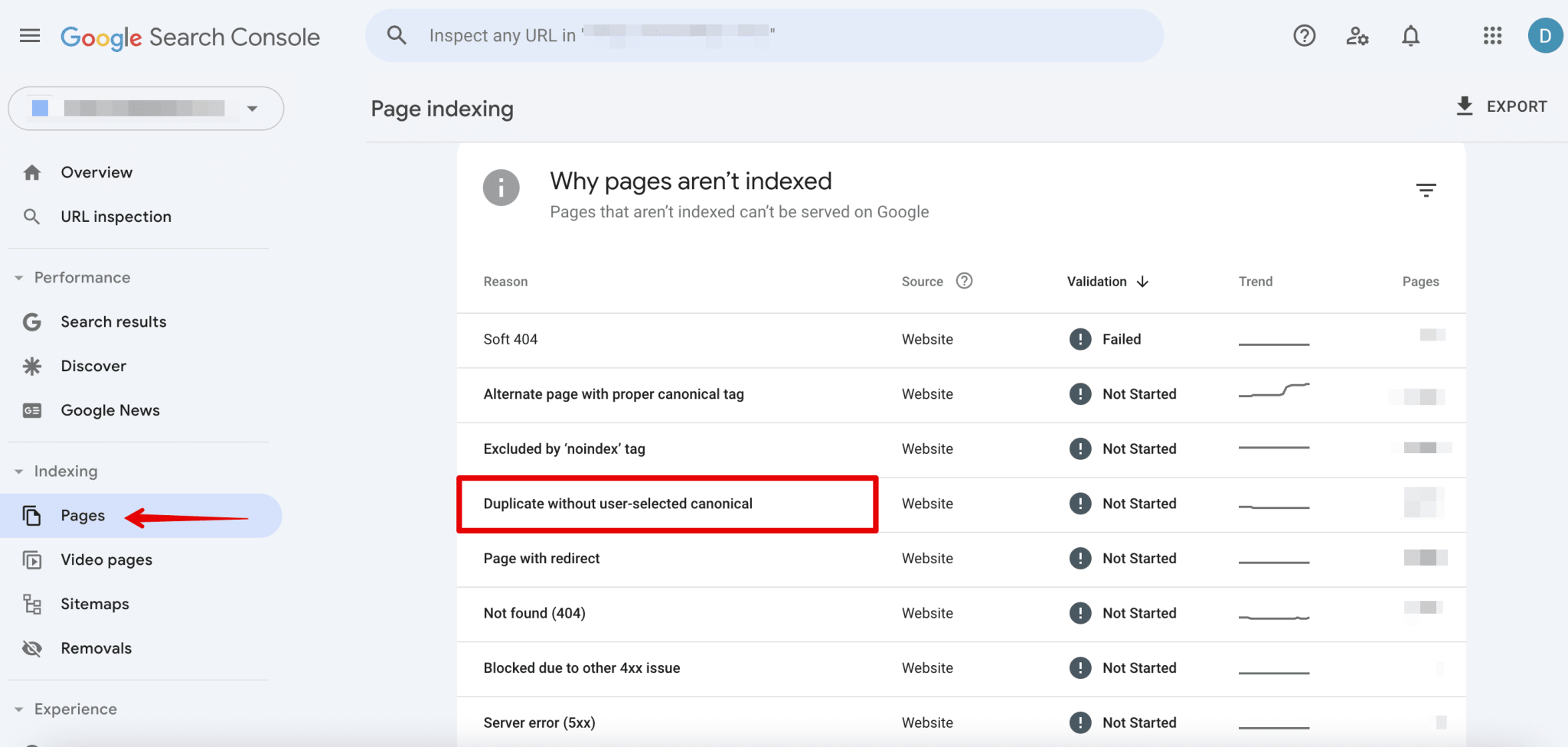
Task: Open the user settings person icon
Action: (x=1357, y=35)
